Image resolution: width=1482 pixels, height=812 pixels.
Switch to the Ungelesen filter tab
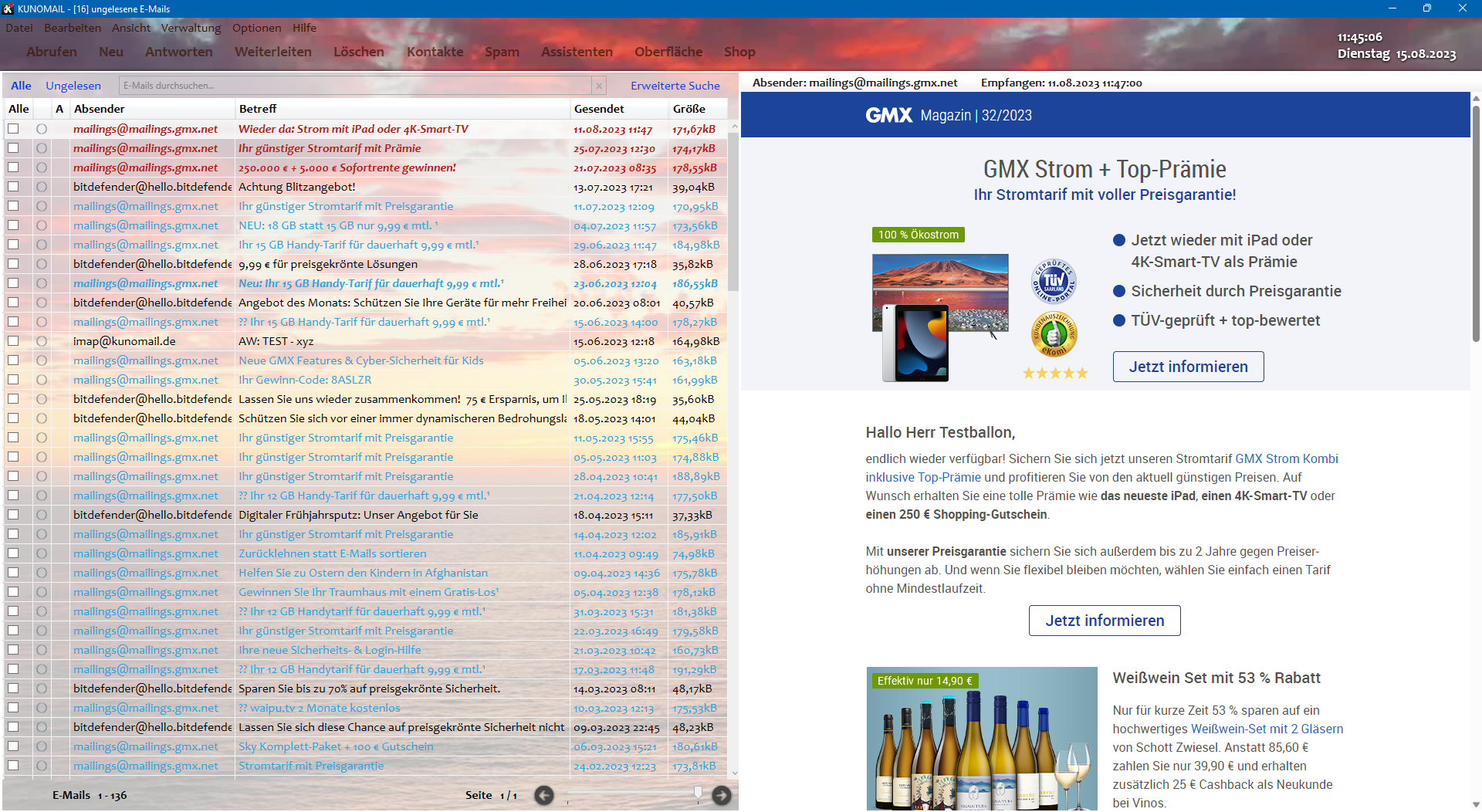73,86
